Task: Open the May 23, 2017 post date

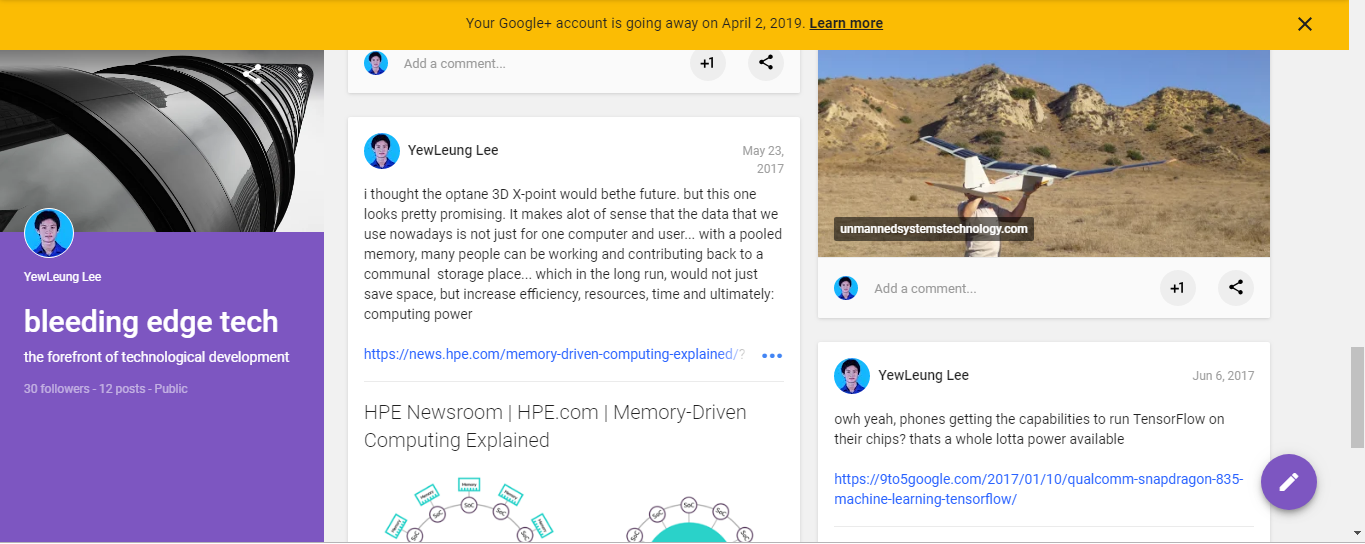Action: (763, 160)
